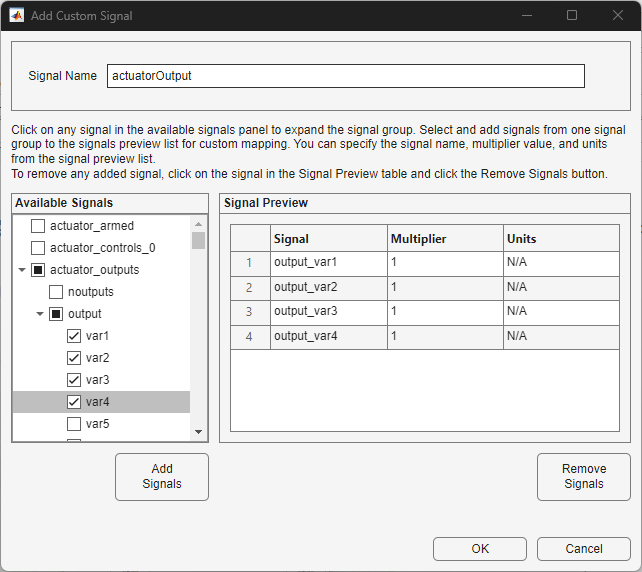Select the actuator_armed tree label
The width and height of the screenshot is (642, 572).
pos(92,226)
